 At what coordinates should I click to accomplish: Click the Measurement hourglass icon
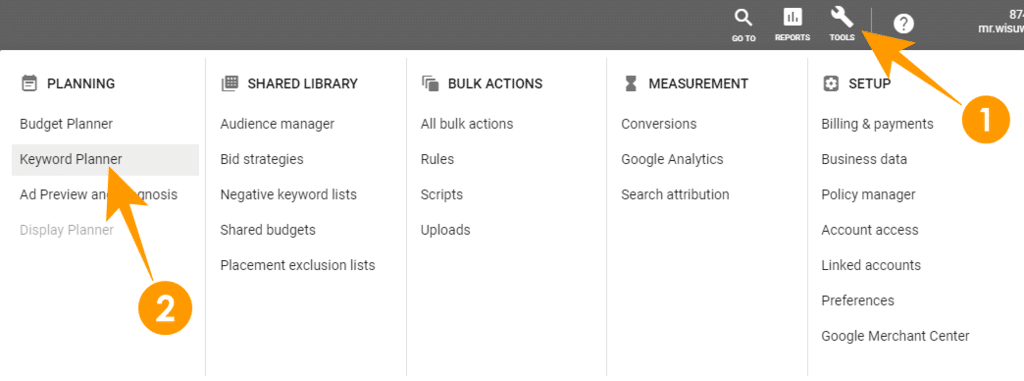coord(630,84)
